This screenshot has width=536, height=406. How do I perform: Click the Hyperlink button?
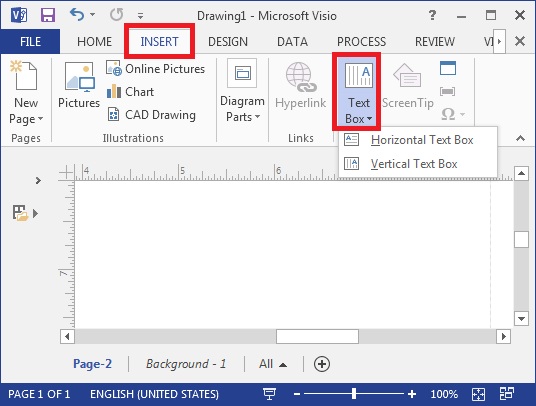300,85
